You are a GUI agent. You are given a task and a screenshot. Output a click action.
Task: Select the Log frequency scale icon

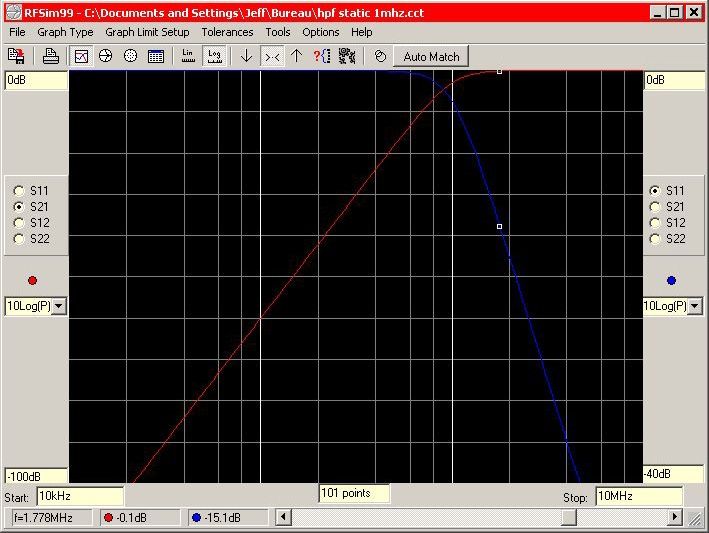tap(214, 56)
